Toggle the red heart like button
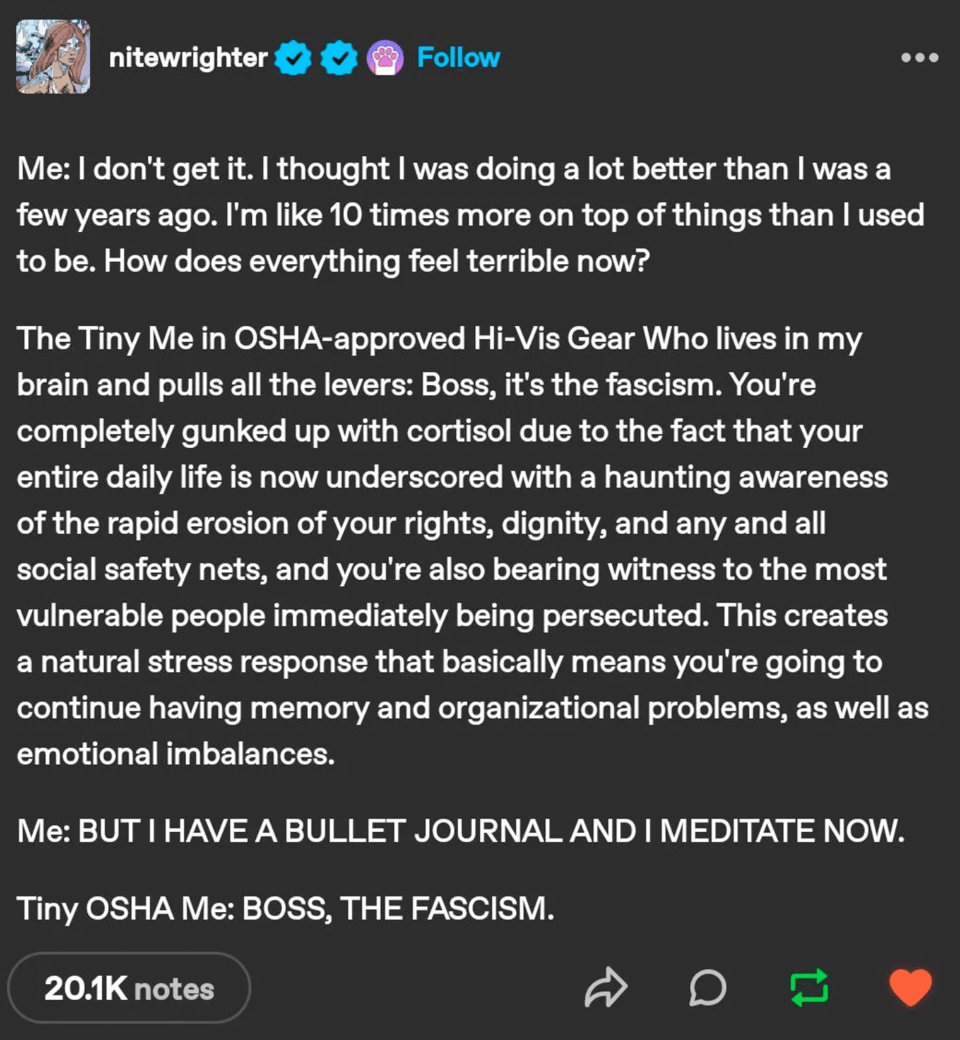Screen dimensions: 960x1040 (910, 988)
